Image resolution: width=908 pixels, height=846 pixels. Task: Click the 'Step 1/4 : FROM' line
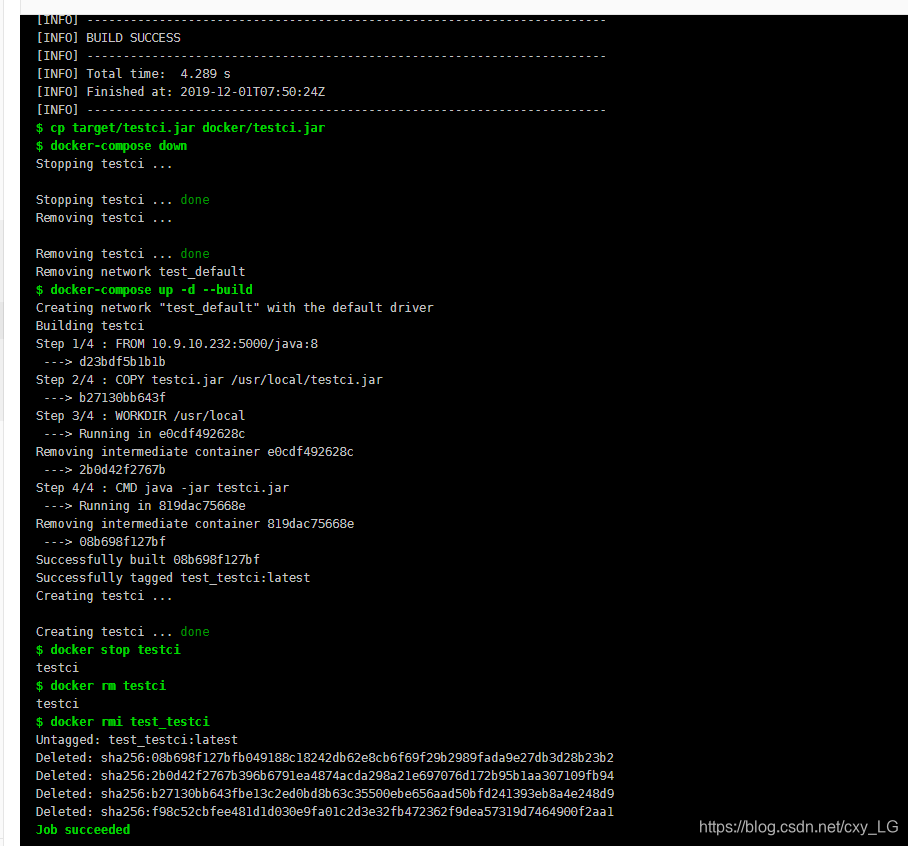(x=177, y=344)
